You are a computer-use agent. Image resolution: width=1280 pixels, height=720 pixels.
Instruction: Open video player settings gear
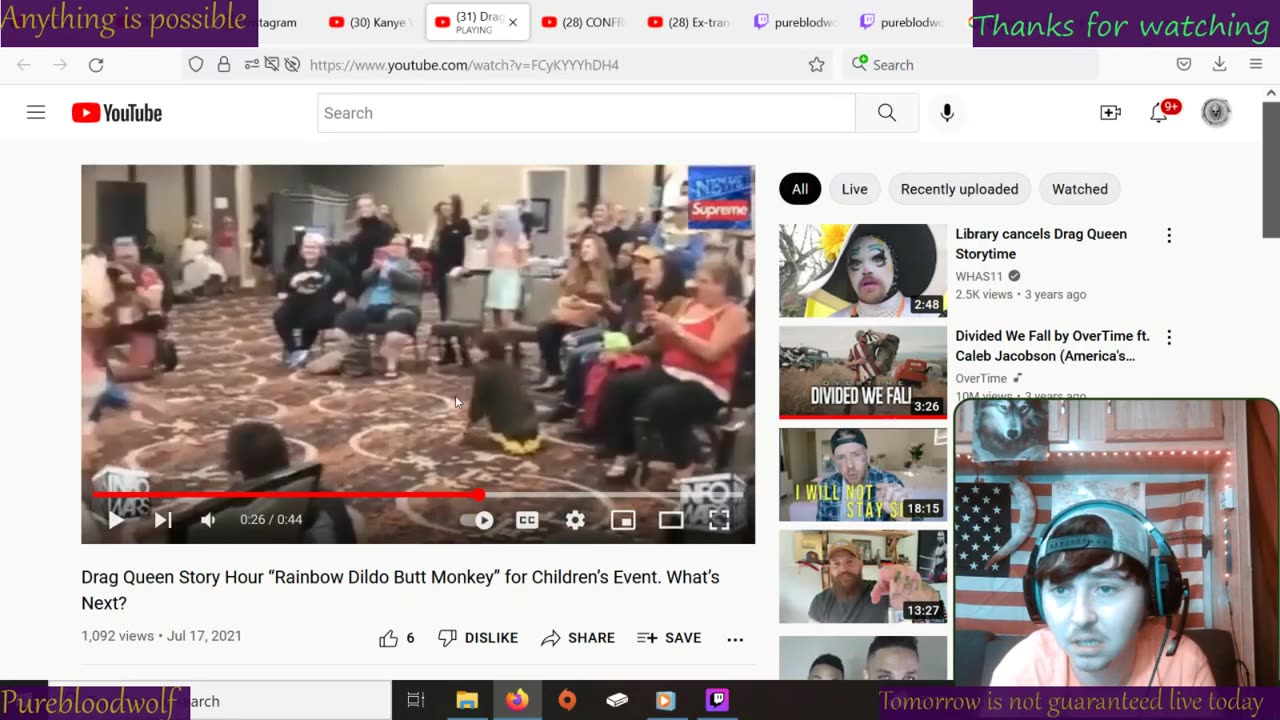pos(575,520)
